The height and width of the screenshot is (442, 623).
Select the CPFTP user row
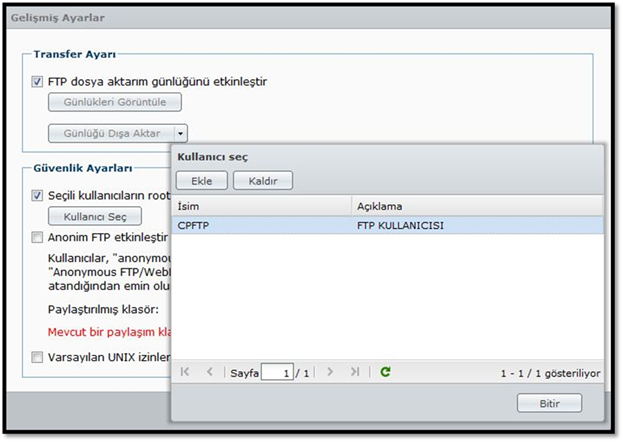coord(387,225)
